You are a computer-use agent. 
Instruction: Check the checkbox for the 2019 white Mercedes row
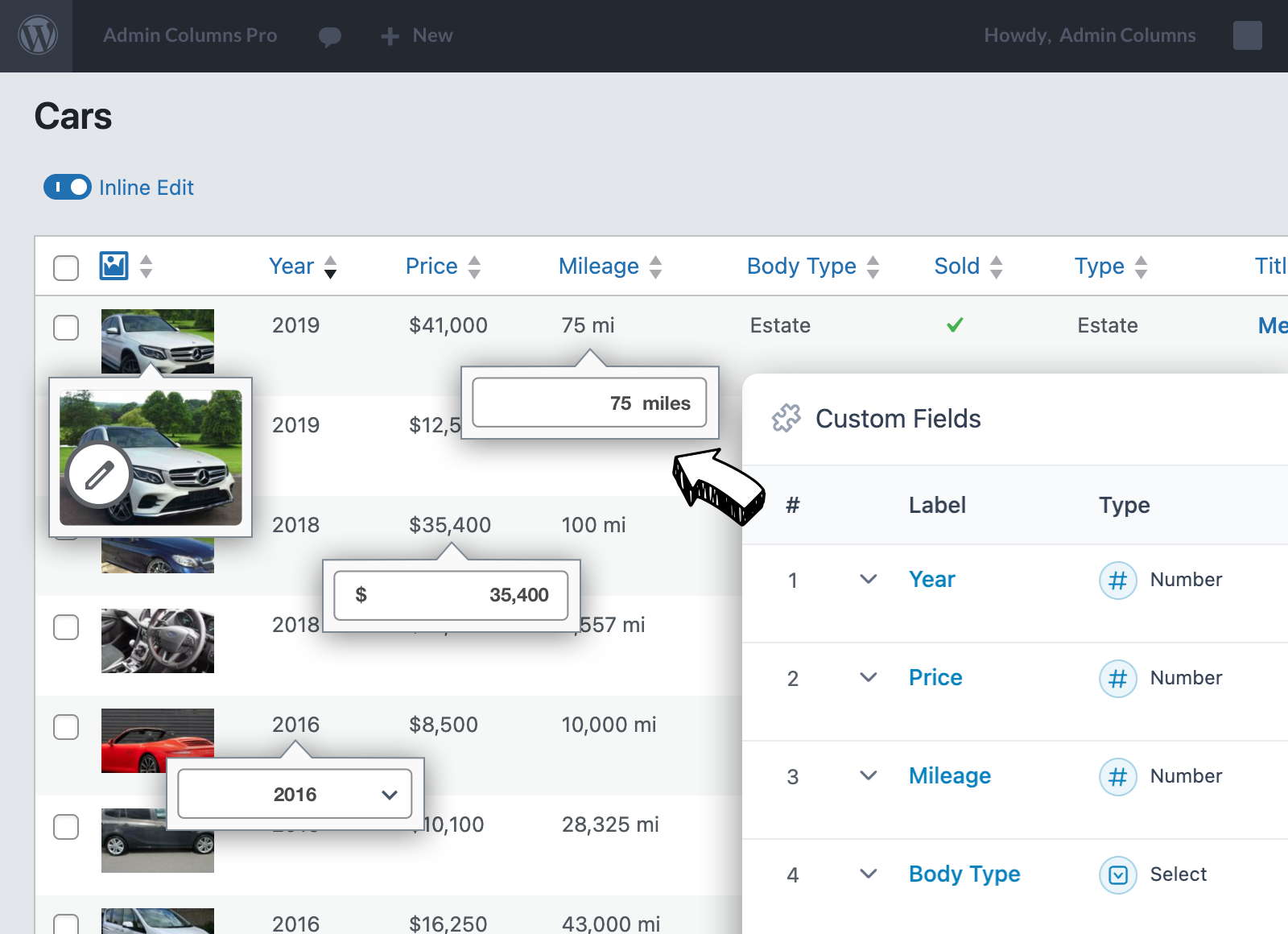66,328
